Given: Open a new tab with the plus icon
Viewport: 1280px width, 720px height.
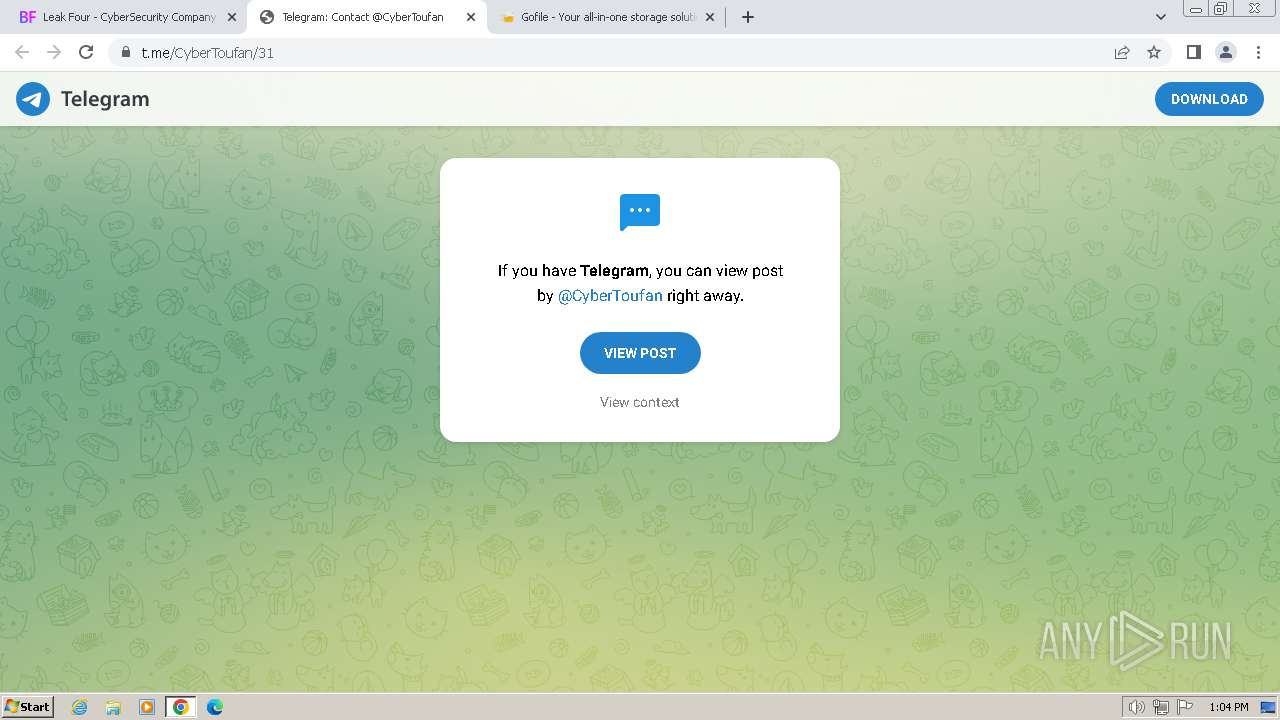Looking at the screenshot, I should click(x=748, y=17).
